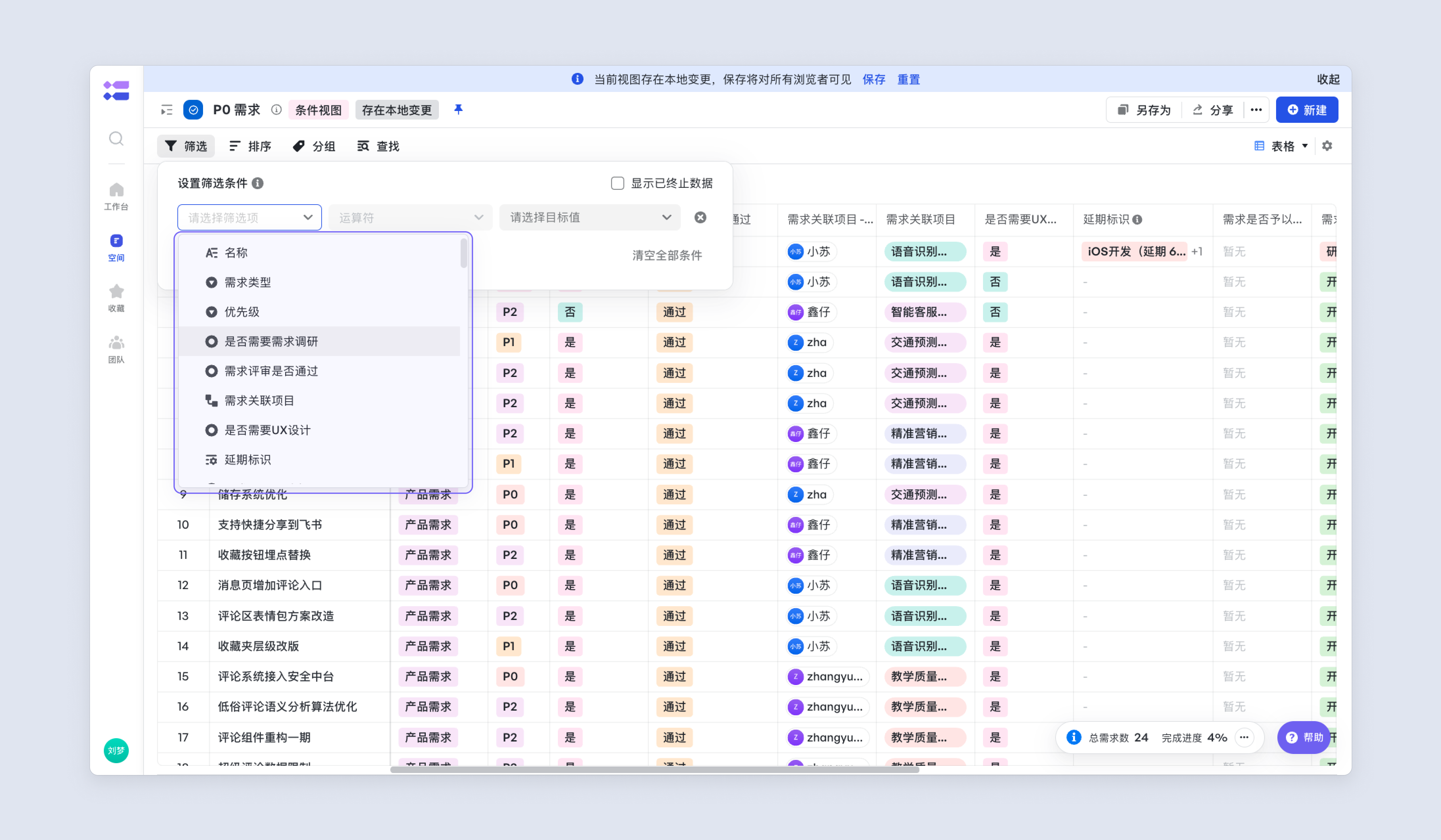1441x840 pixels.
Task: Select 延期标识 filter option
Action: pyautogui.click(x=319, y=460)
